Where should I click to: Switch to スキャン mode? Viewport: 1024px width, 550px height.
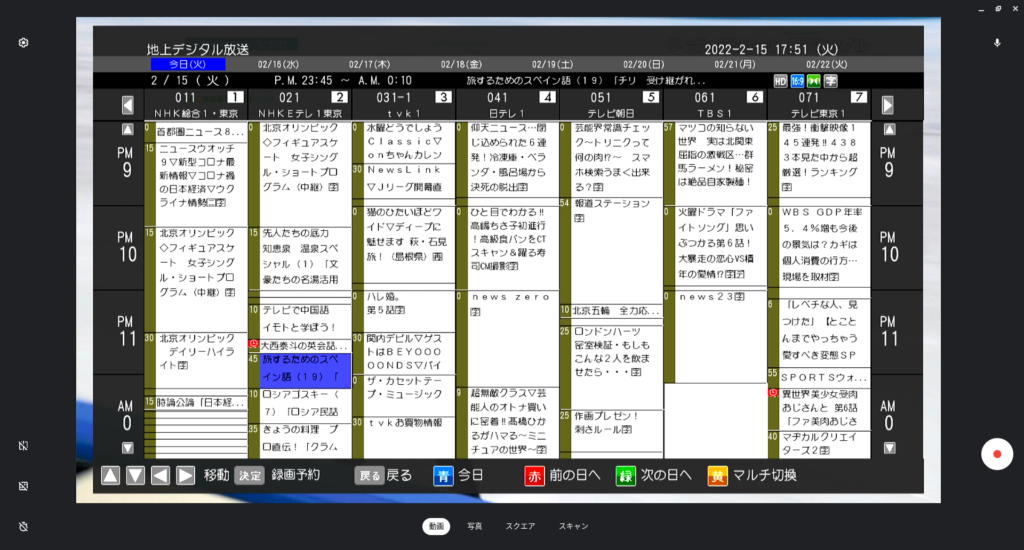[x=573, y=526]
